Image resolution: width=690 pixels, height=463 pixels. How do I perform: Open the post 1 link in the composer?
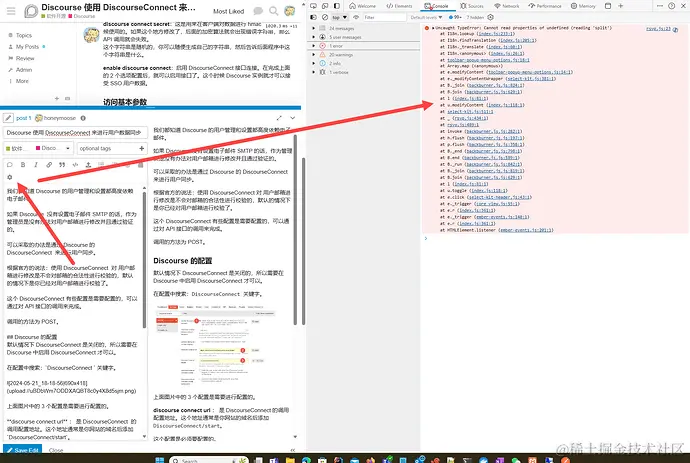[x=24, y=118]
